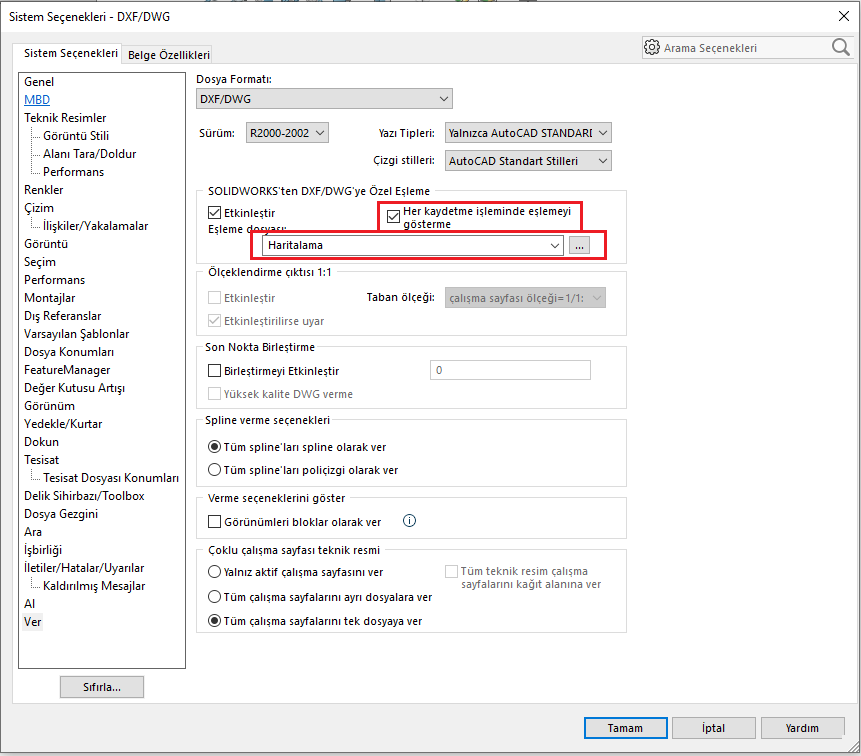Expand the Çizgi stilleri dropdown
861x756 pixels.
point(528,161)
